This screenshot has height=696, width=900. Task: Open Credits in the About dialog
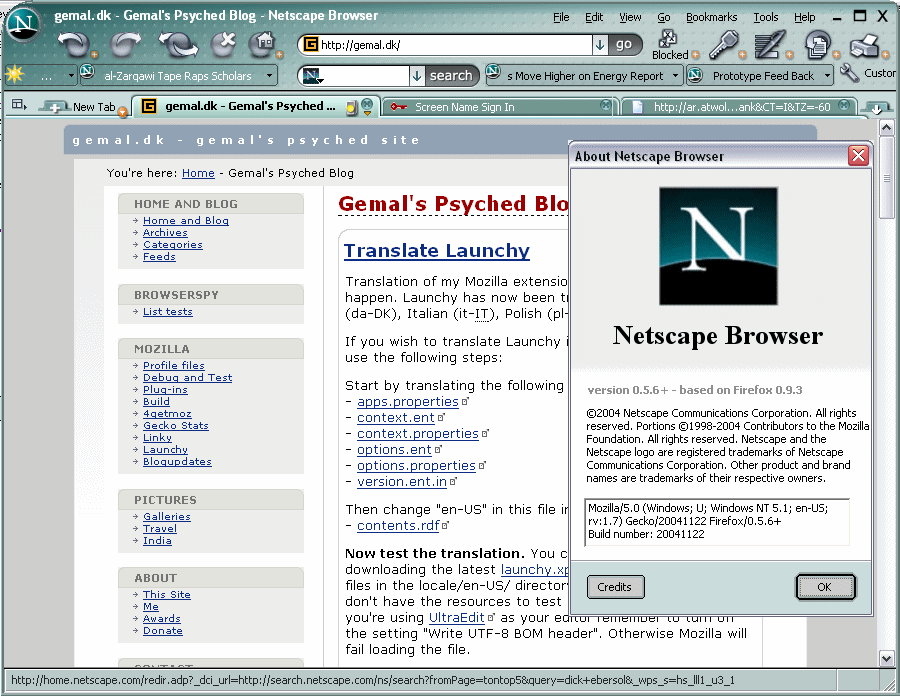(615, 587)
